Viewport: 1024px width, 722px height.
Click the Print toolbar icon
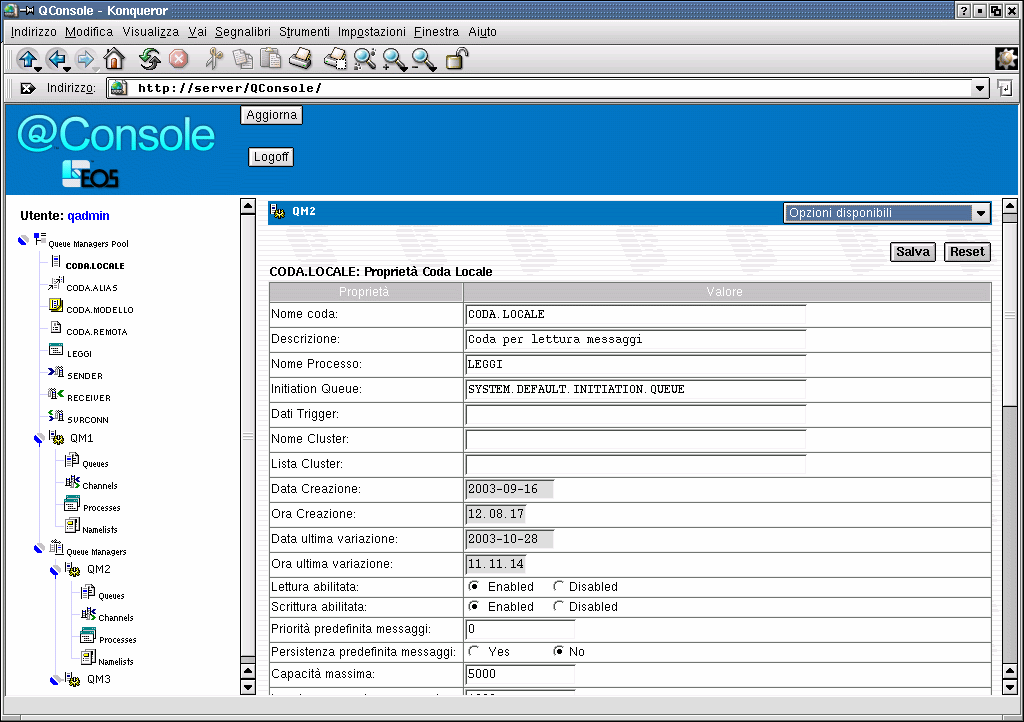300,60
